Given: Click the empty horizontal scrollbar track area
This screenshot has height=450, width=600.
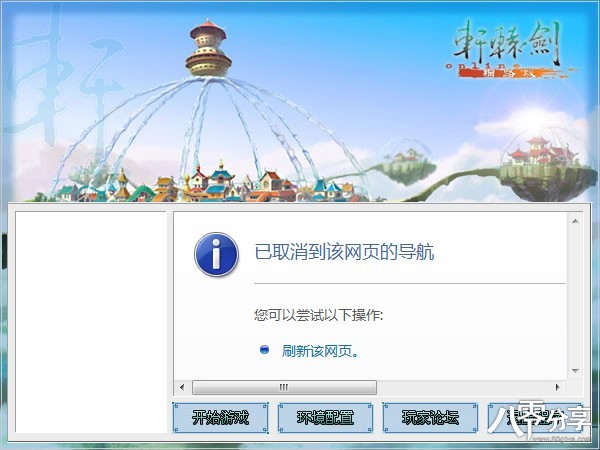Looking at the screenshot, I should [464, 387].
